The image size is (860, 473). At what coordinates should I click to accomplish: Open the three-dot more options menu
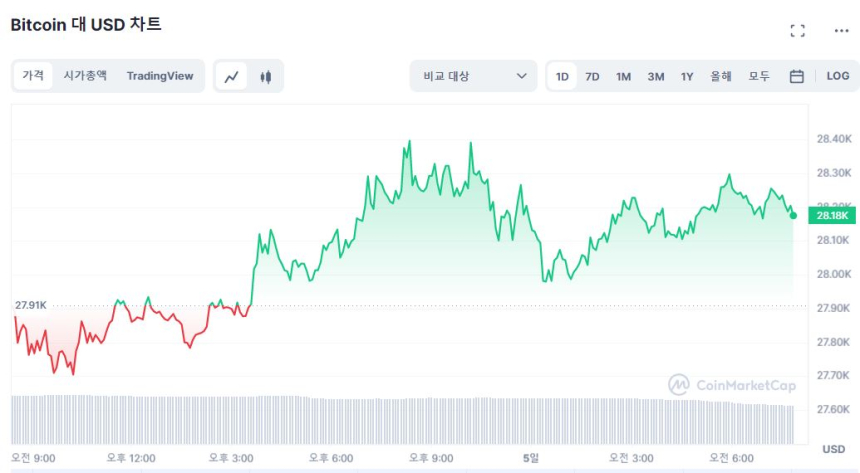click(841, 31)
